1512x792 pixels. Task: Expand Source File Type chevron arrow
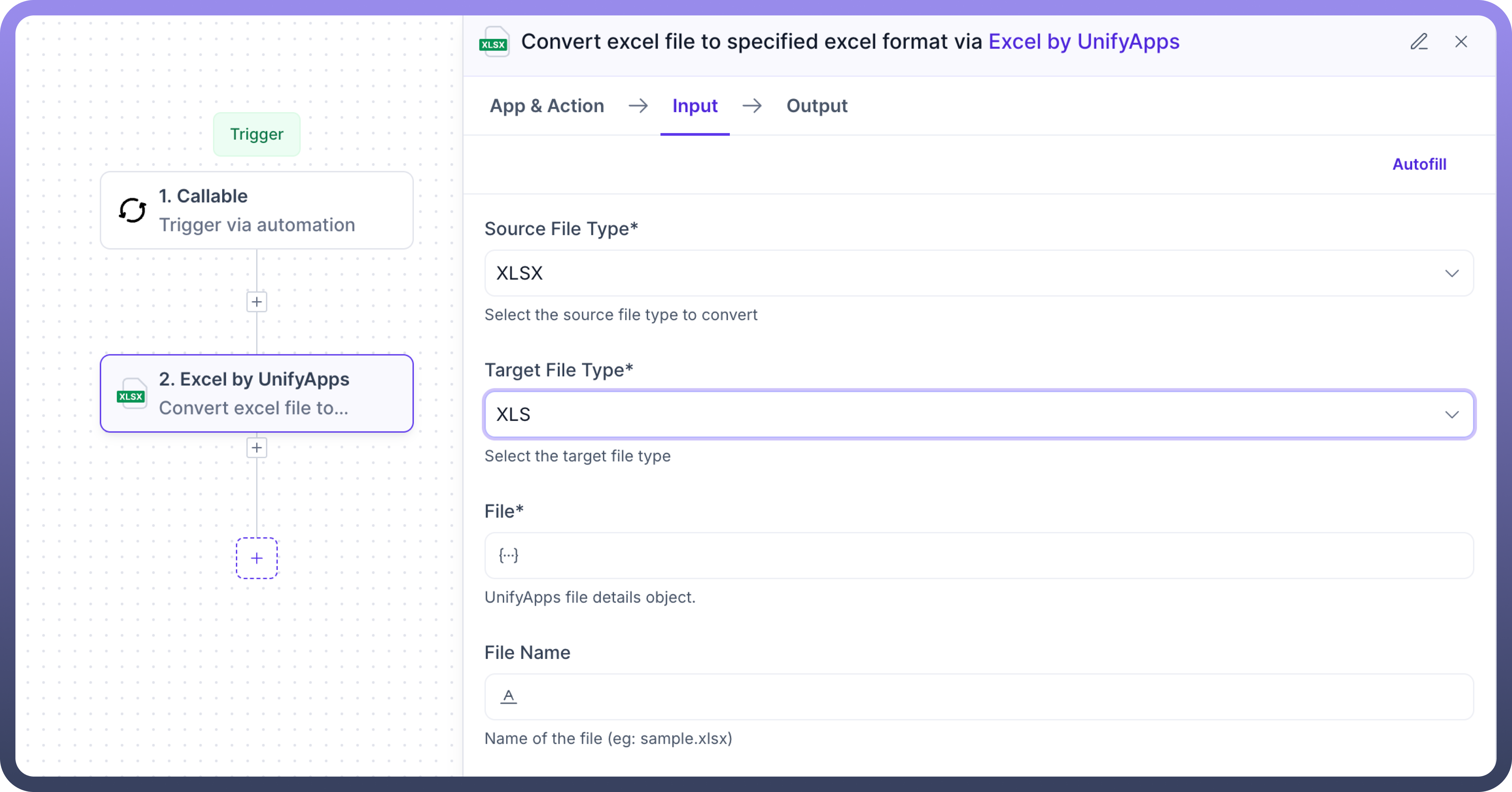(1451, 273)
